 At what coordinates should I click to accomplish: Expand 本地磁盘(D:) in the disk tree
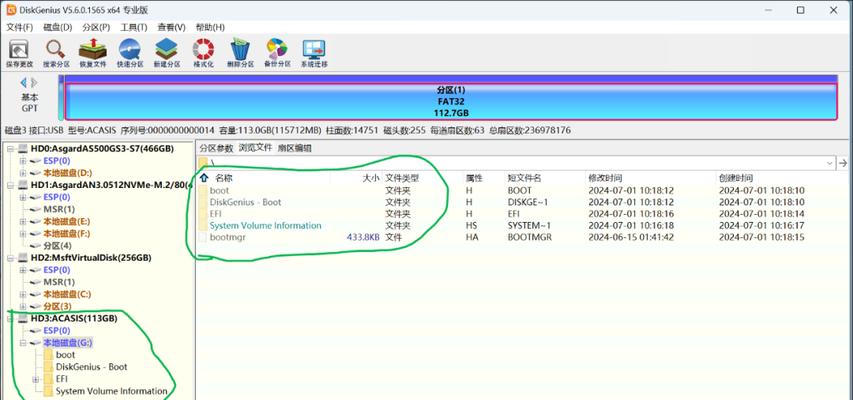pos(23,173)
